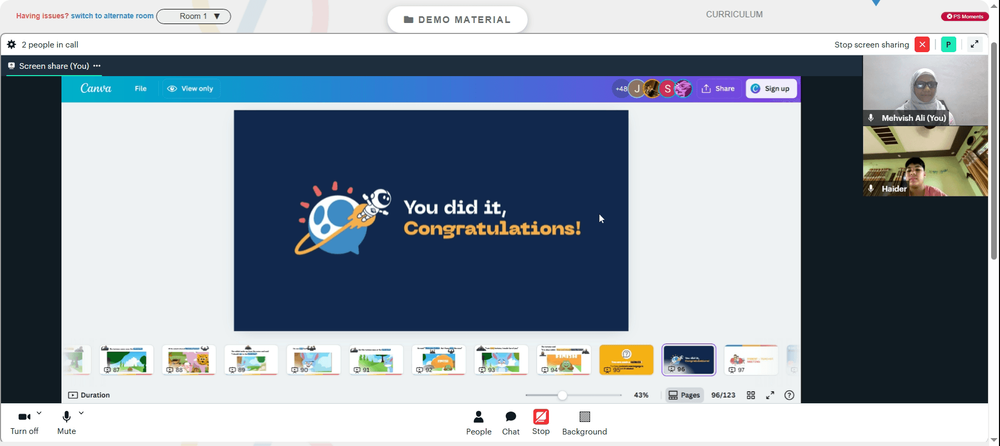Open call settings gear icon

[x=11, y=45]
